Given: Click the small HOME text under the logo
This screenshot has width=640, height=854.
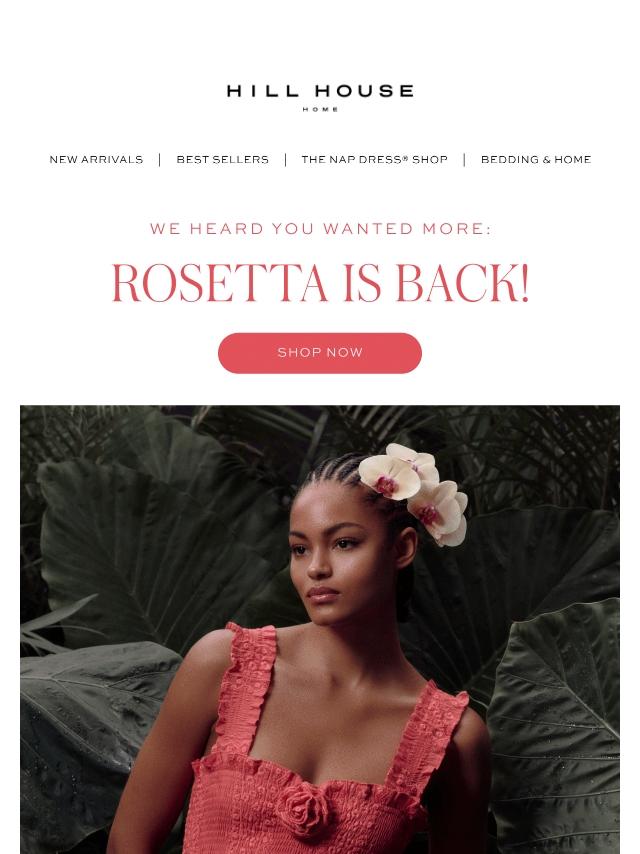Looking at the screenshot, I should 320,109.
